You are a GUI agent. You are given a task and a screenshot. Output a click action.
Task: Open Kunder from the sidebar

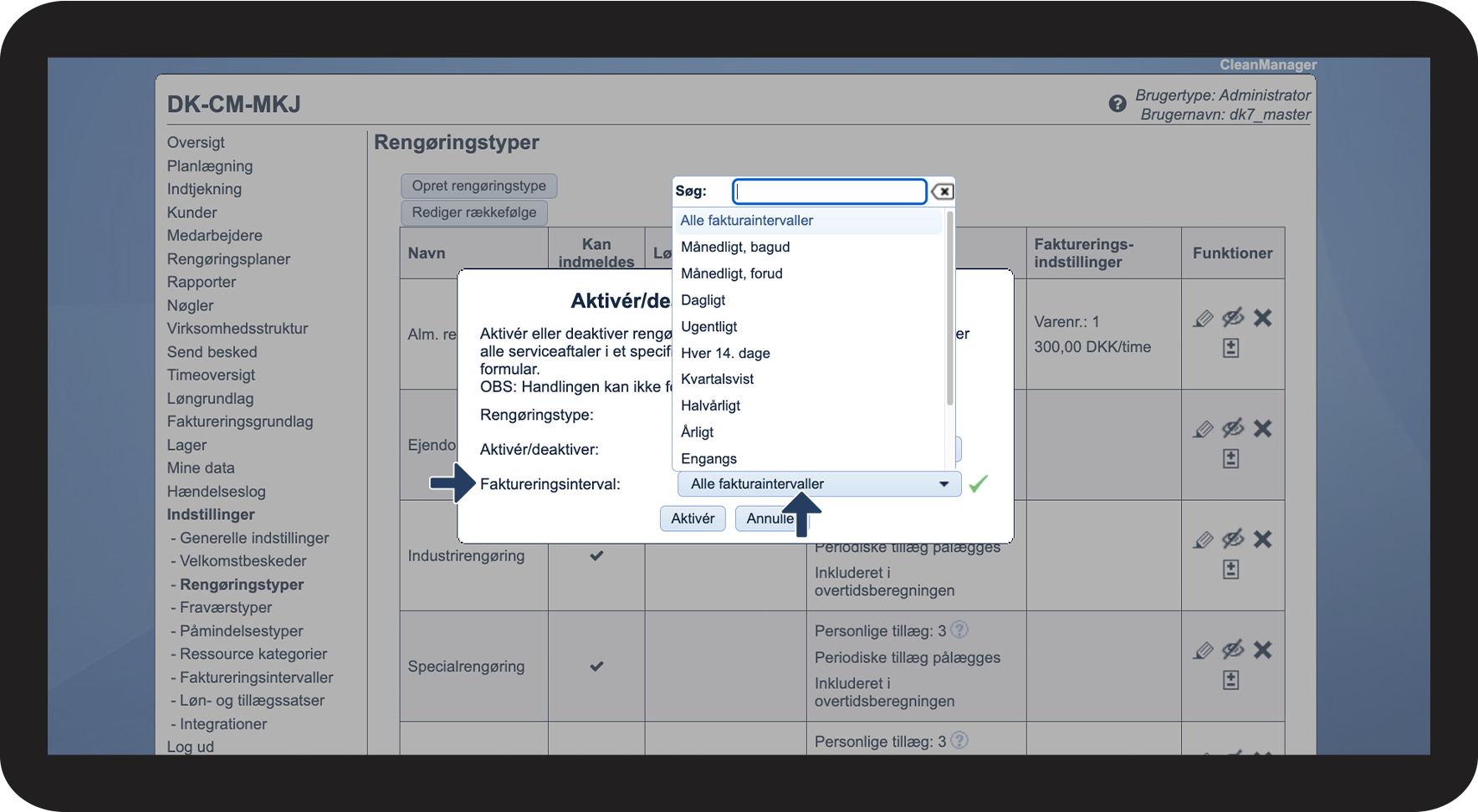click(x=192, y=212)
